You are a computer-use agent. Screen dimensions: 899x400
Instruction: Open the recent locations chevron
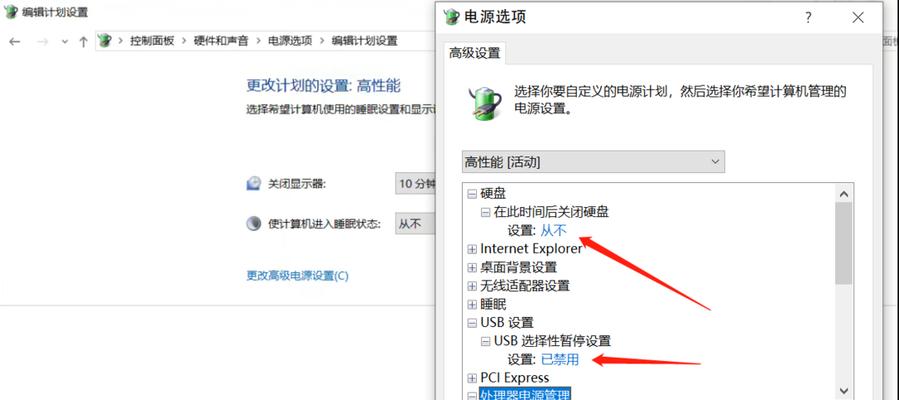(x=64, y=41)
